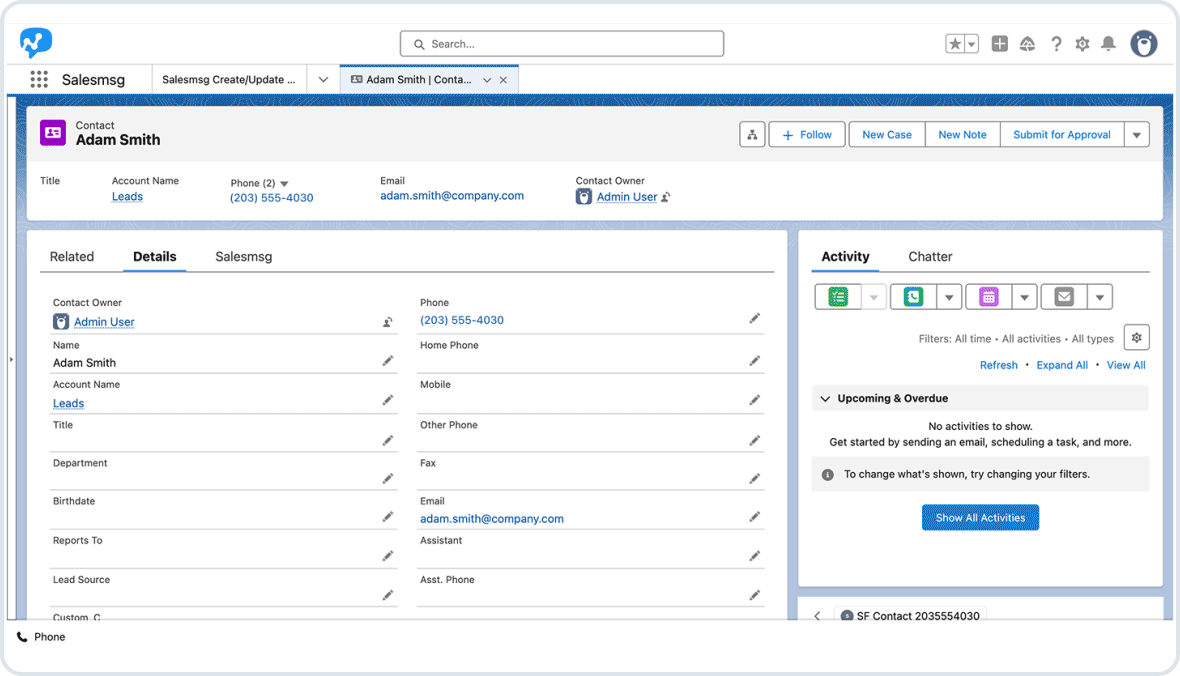Edit the Reports To pencil icon
Image resolution: width=1180 pixels, height=676 pixels.
point(388,556)
